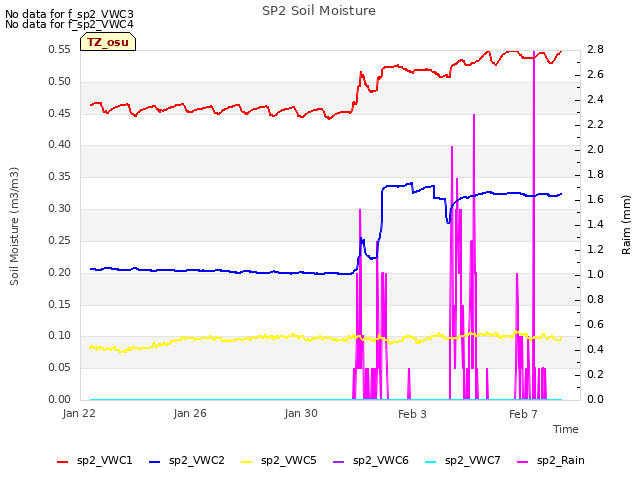
Task: Click the 1.6 rain axis tick label
Action: pyautogui.click(x=595, y=199)
